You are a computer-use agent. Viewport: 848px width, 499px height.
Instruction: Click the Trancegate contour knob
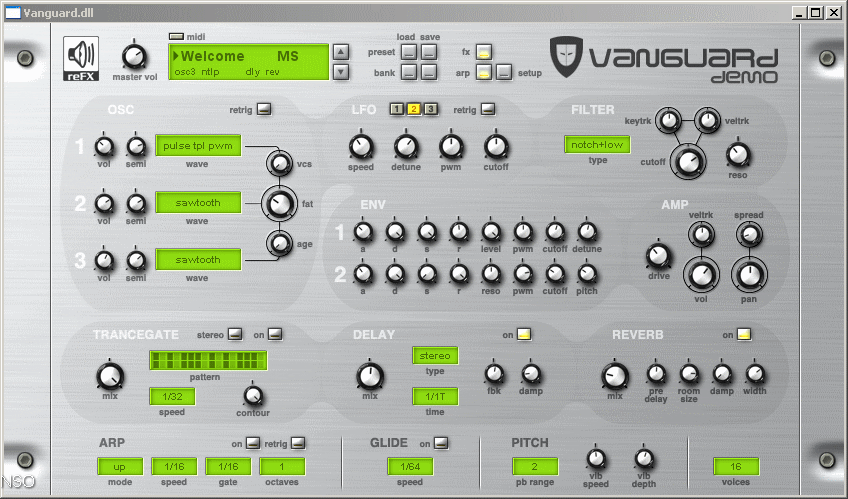click(253, 396)
